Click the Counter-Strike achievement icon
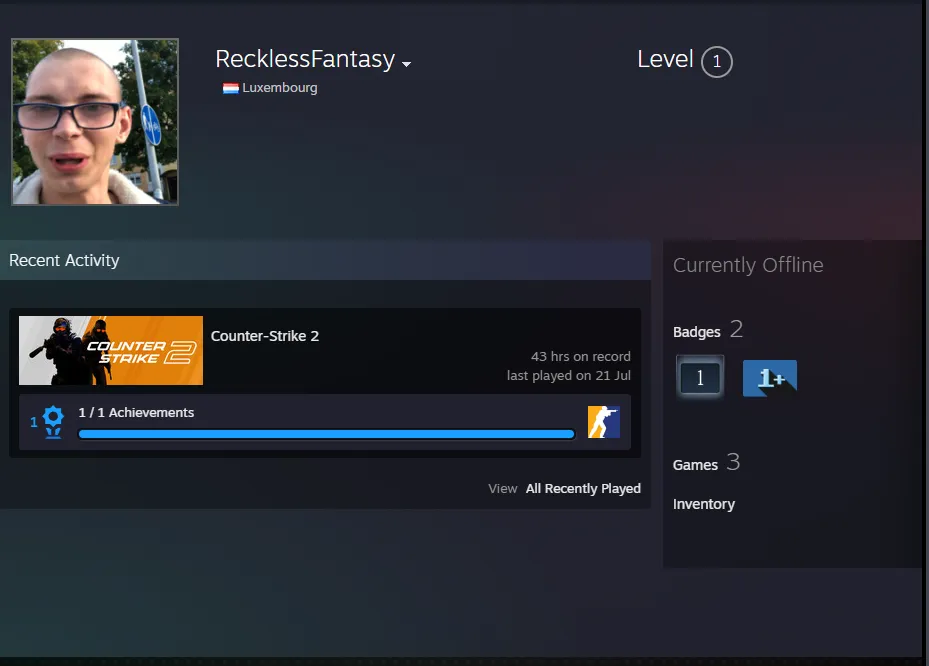 (x=604, y=422)
